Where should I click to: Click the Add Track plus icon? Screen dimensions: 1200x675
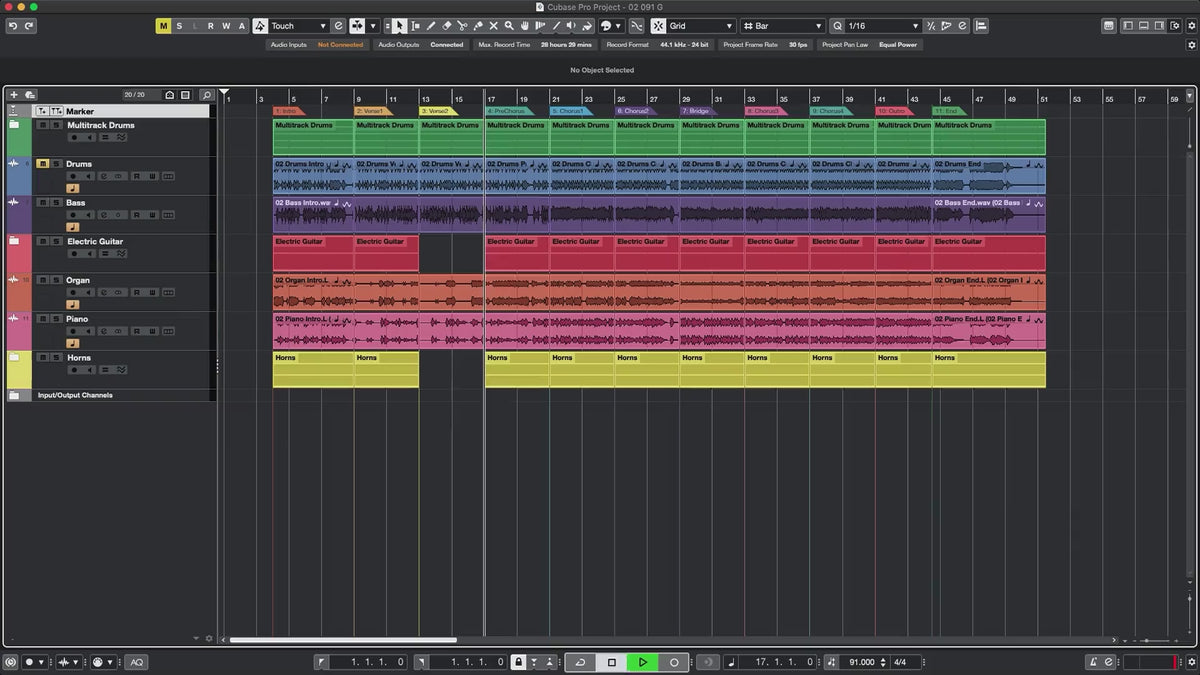[x=14, y=95]
